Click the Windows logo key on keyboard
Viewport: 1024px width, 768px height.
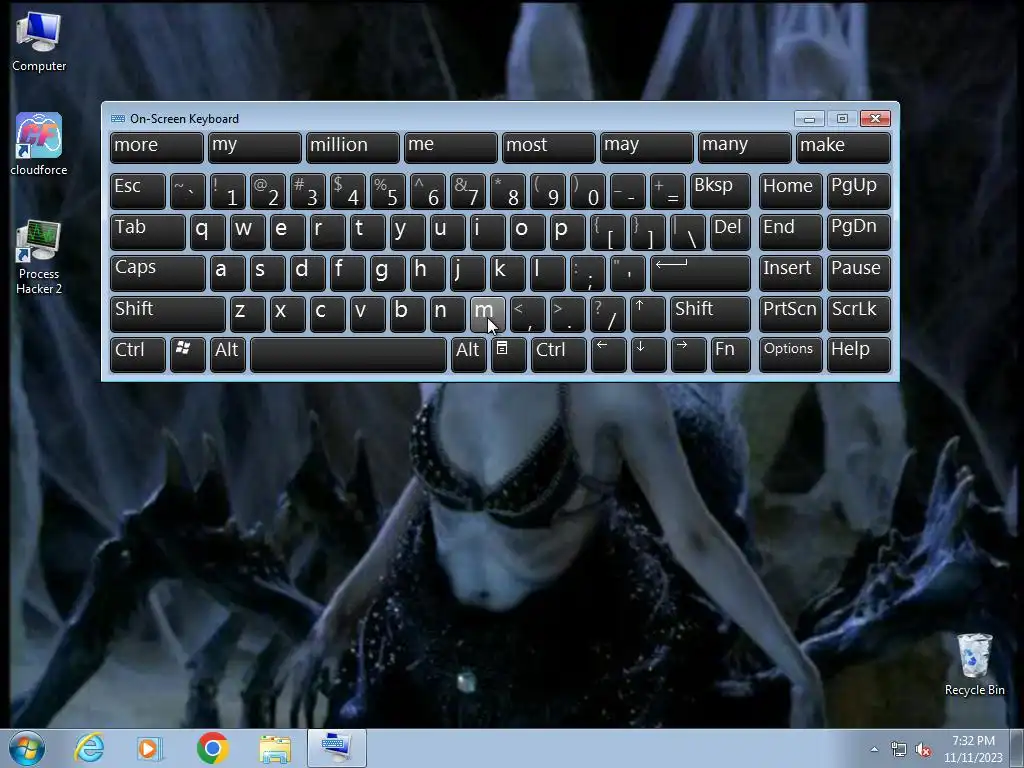(187, 355)
